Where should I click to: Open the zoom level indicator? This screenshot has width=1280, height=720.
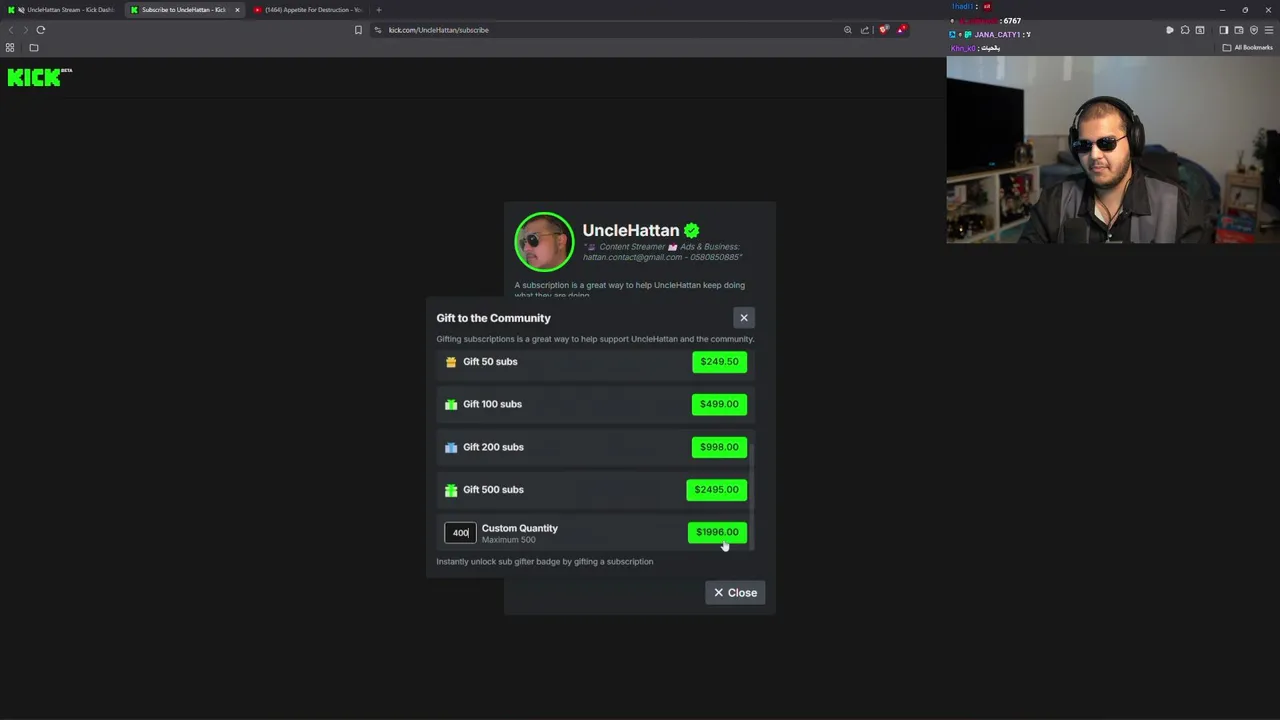[x=848, y=30]
